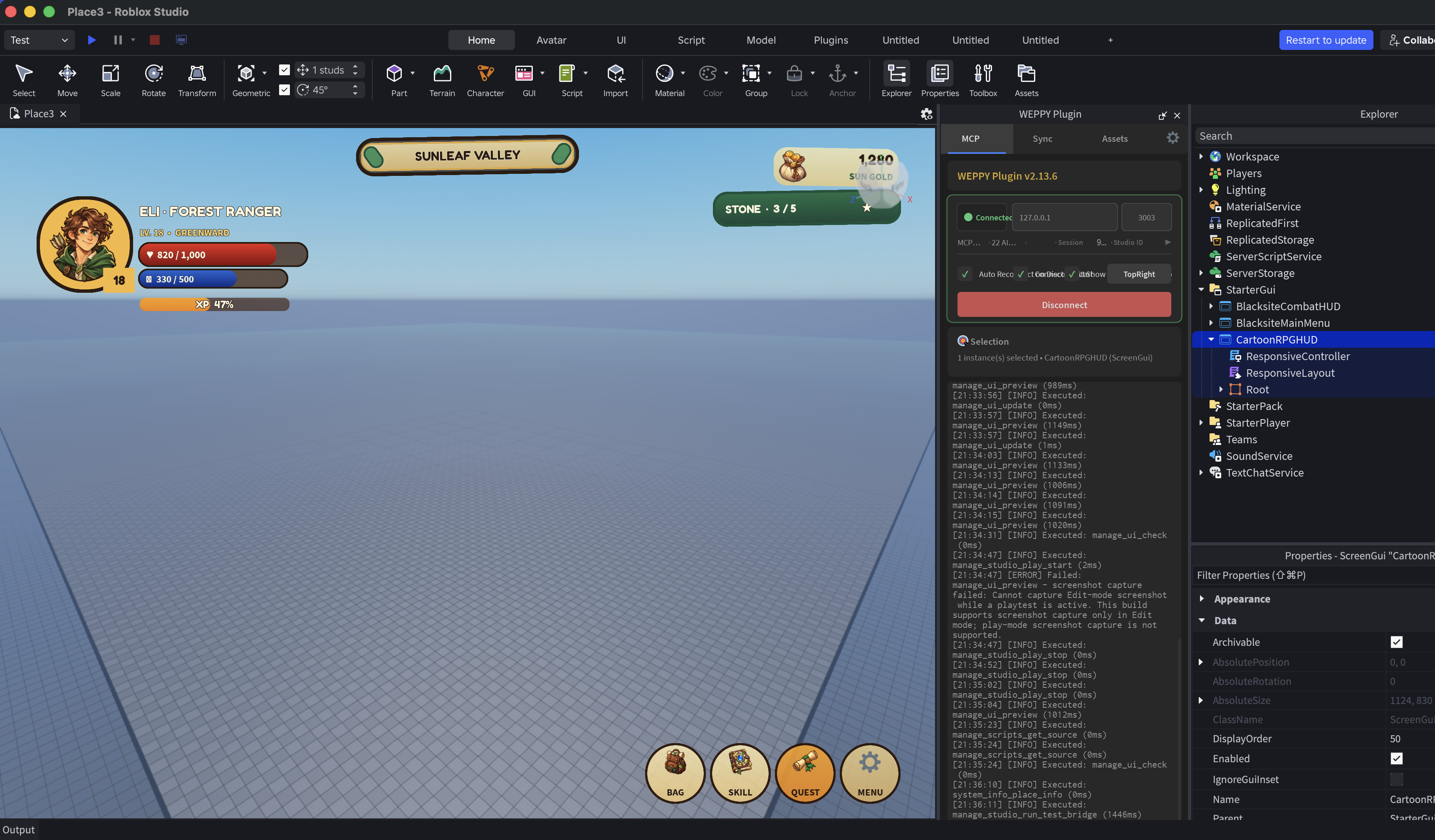1435x840 pixels.
Task: Start playtest with the Play button
Action: pos(92,40)
